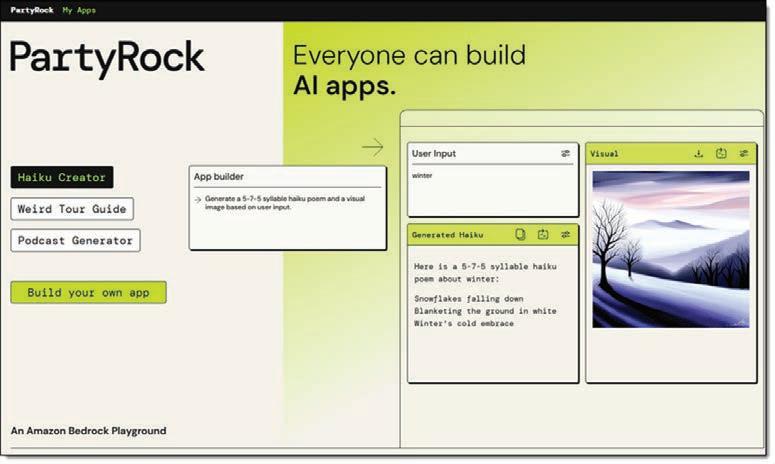The width and height of the screenshot is (775, 464).
Task: Click the bold 'AI apps.' headline text
Action: tap(344, 86)
